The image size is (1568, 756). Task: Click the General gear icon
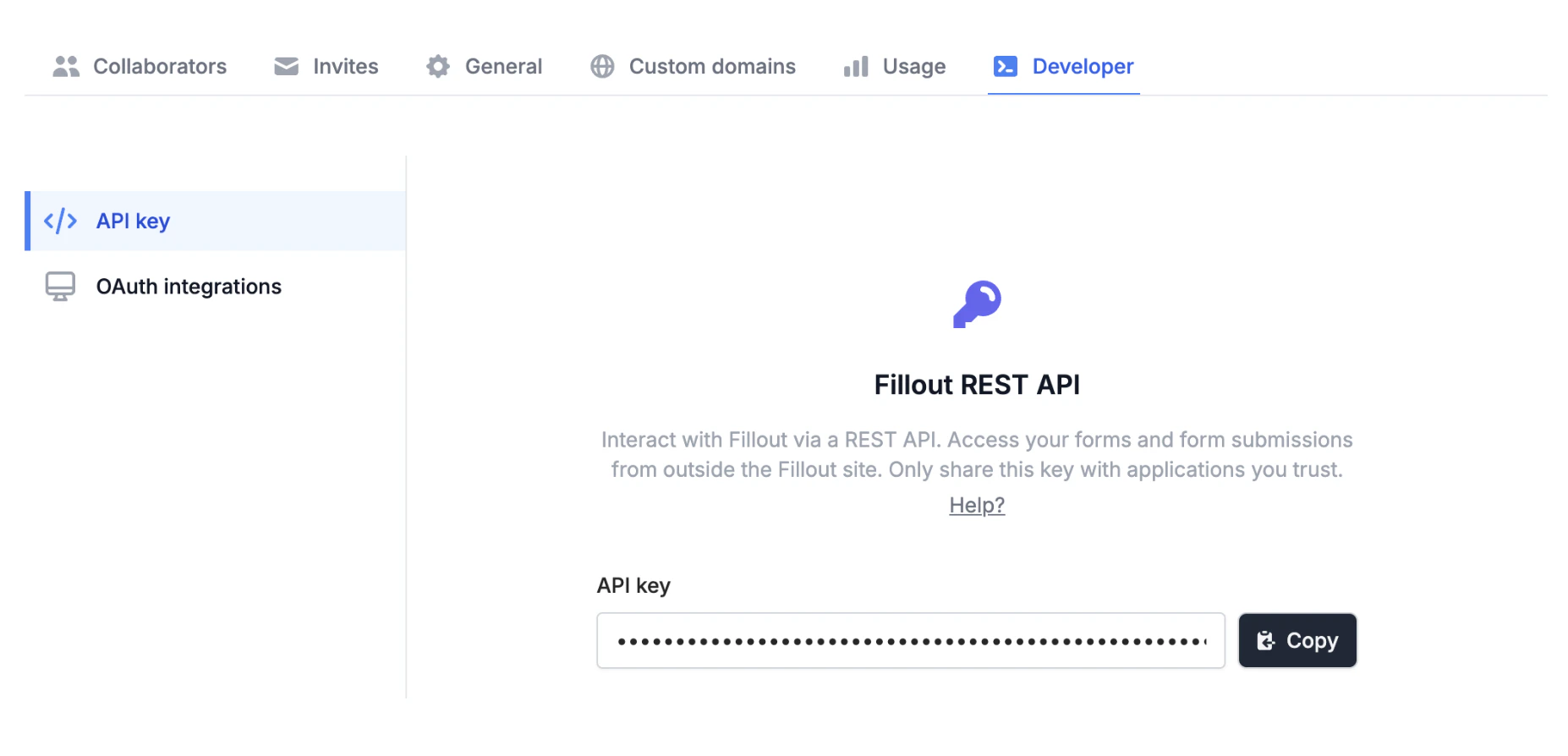(438, 66)
